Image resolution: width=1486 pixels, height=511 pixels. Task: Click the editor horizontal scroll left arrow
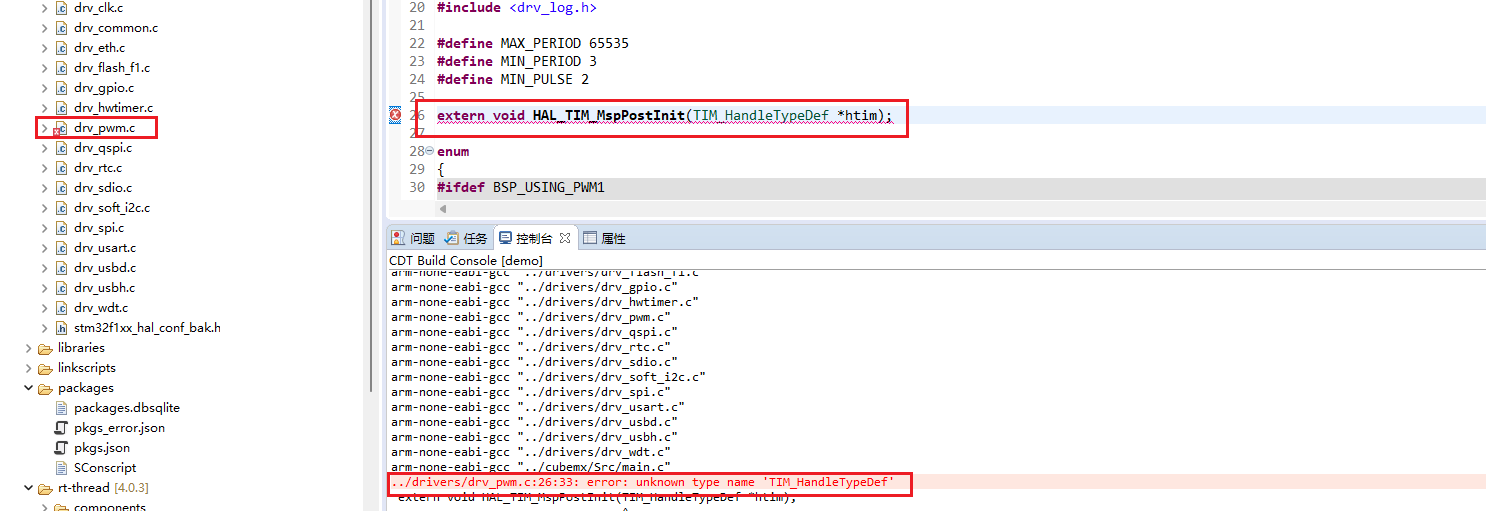click(444, 209)
